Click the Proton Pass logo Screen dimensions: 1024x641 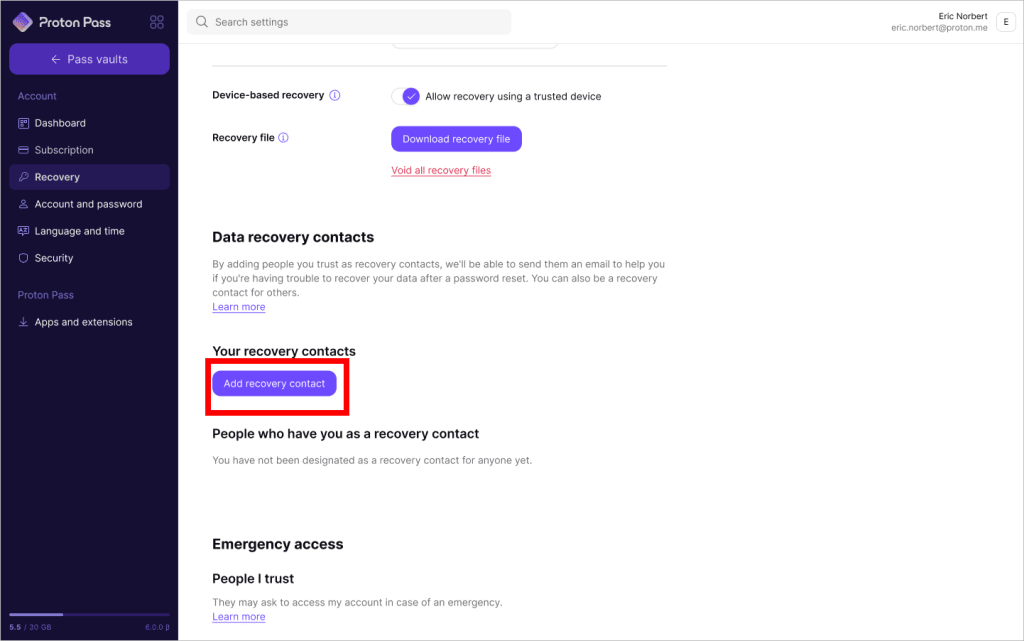coord(62,22)
